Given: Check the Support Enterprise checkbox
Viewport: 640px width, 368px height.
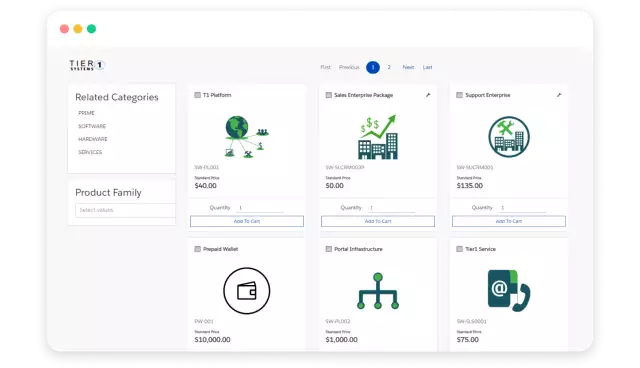Looking at the screenshot, I should tap(459, 95).
